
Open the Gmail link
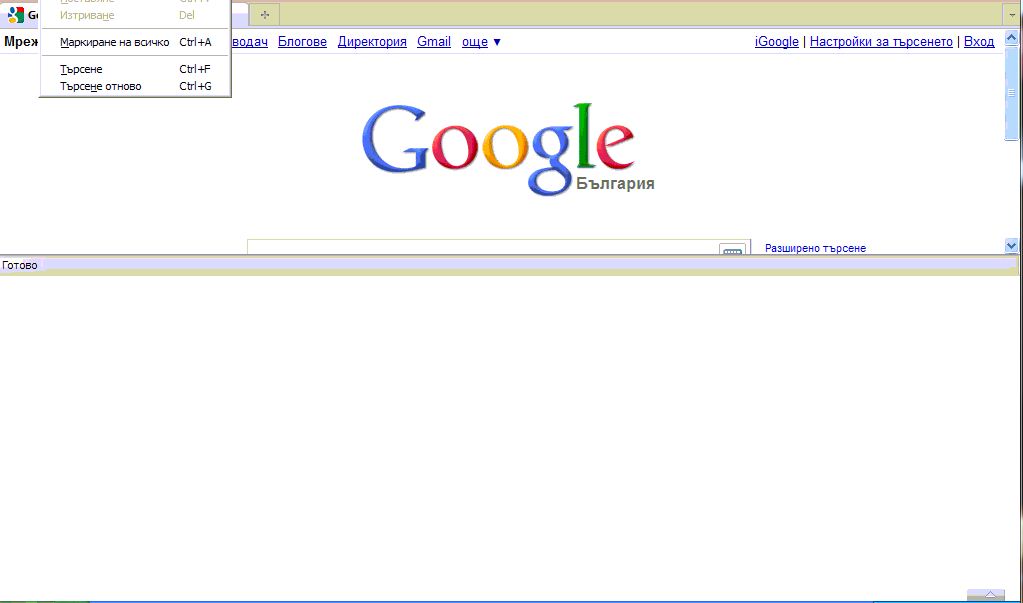pyautogui.click(x=434, y=42)
